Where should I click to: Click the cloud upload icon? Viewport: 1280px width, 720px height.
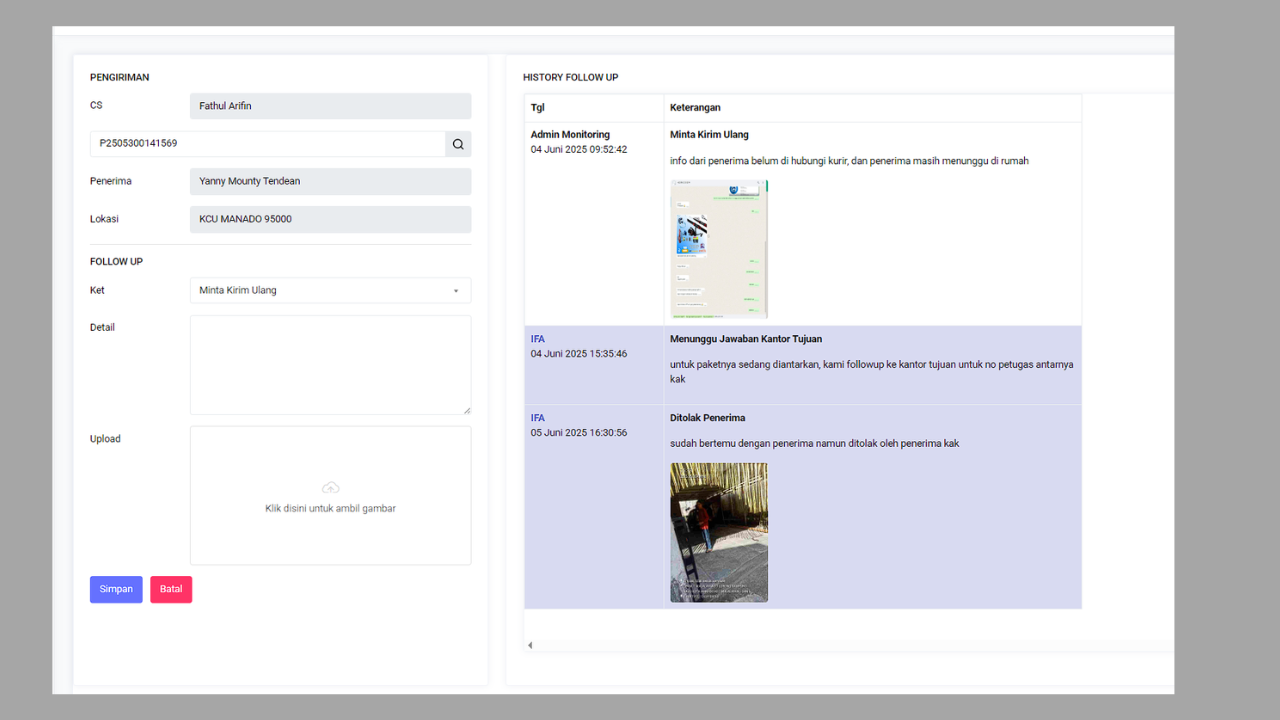point(330,488)
